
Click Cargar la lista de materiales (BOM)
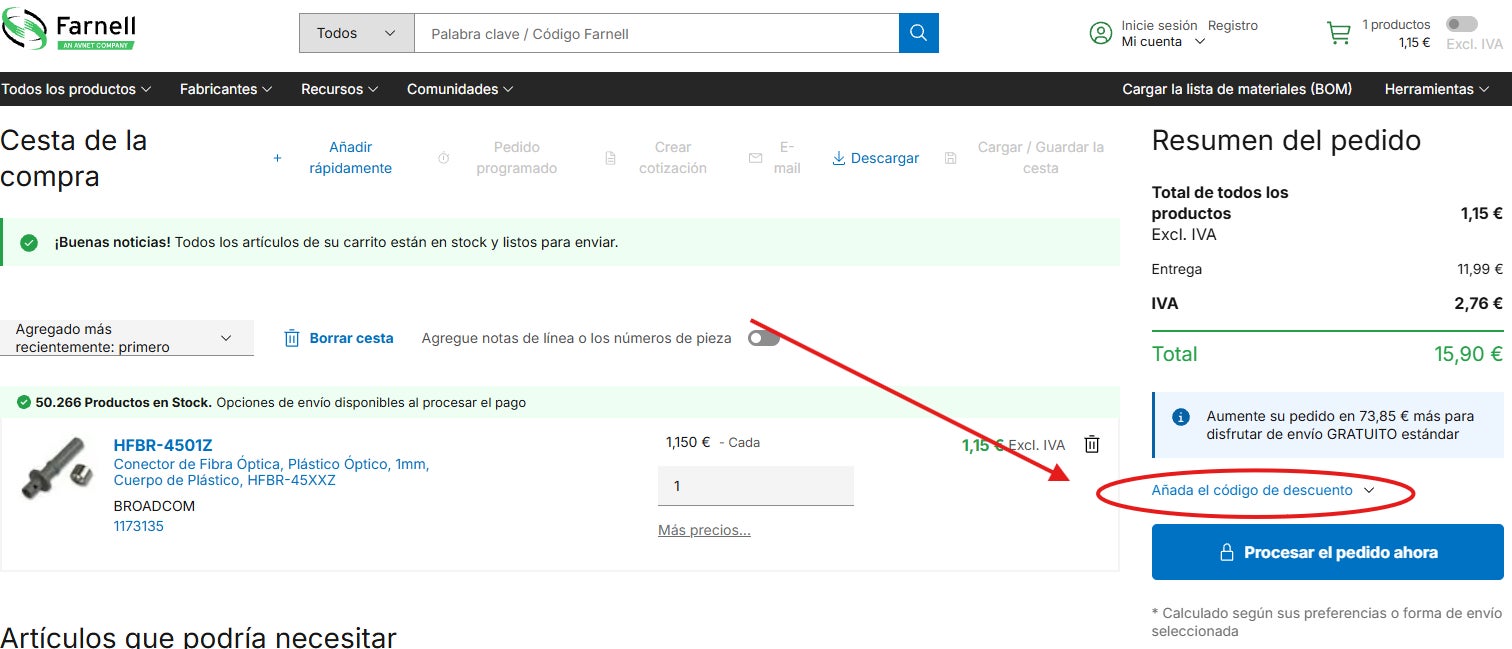click(1237, 89)
